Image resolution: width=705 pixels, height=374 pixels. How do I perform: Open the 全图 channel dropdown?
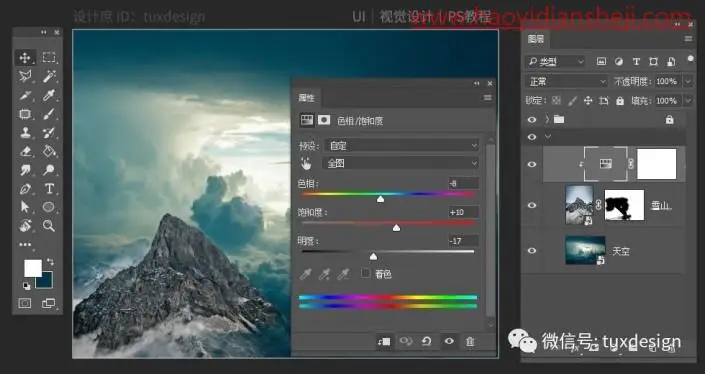point(401,163)
